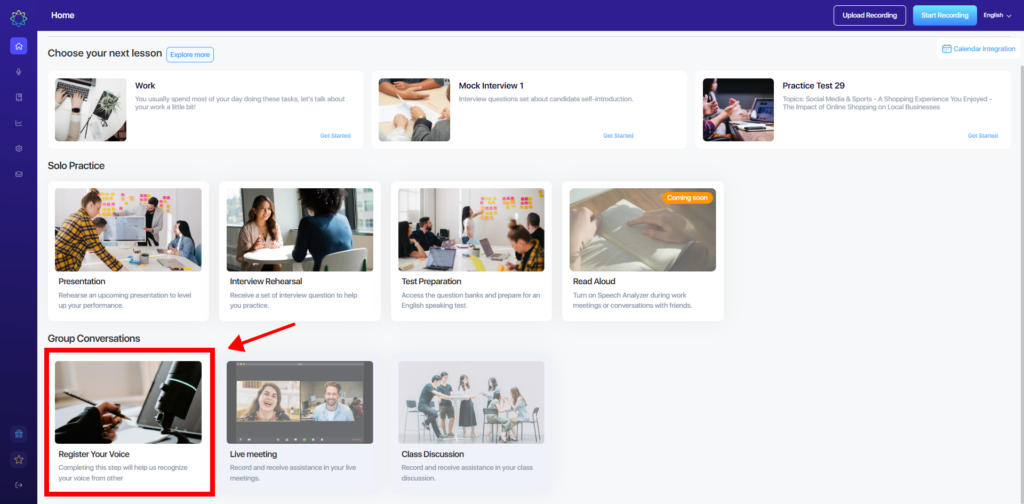Click the logout icon at sidebar bottom
This screenshot has height=504, width=1024.
coord(18,485)
